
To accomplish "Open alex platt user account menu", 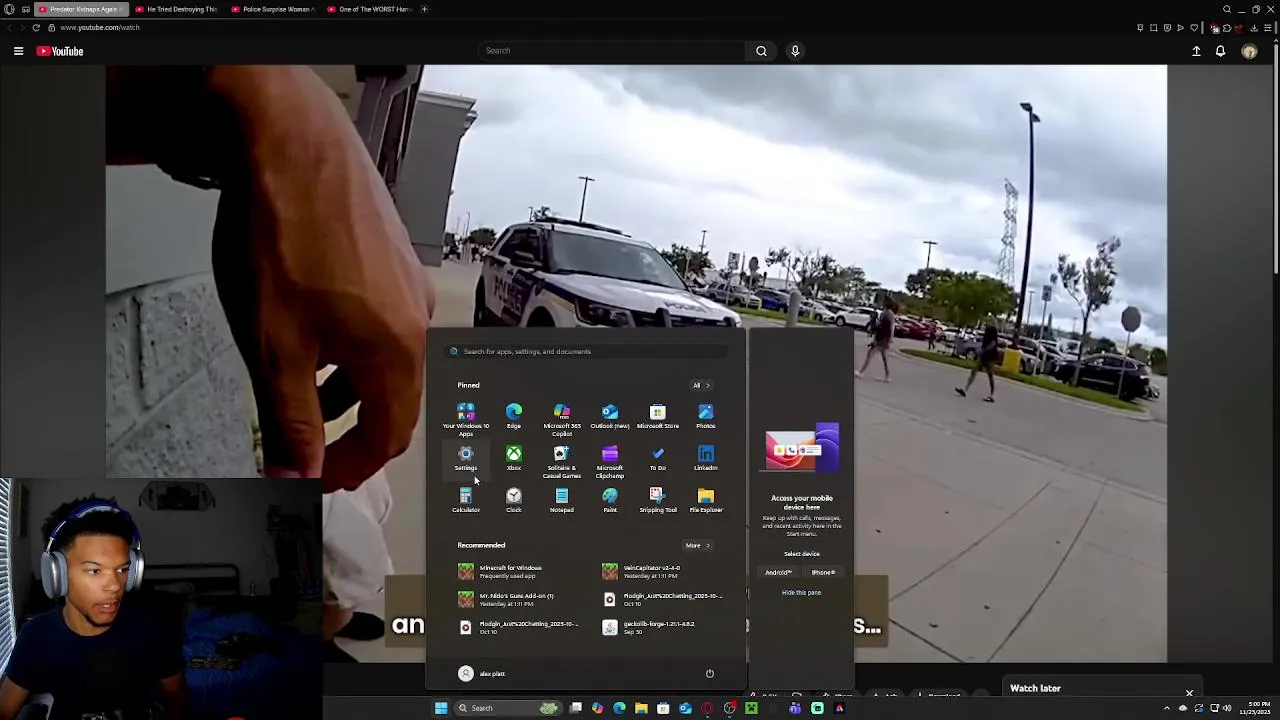I will (482, 673).
